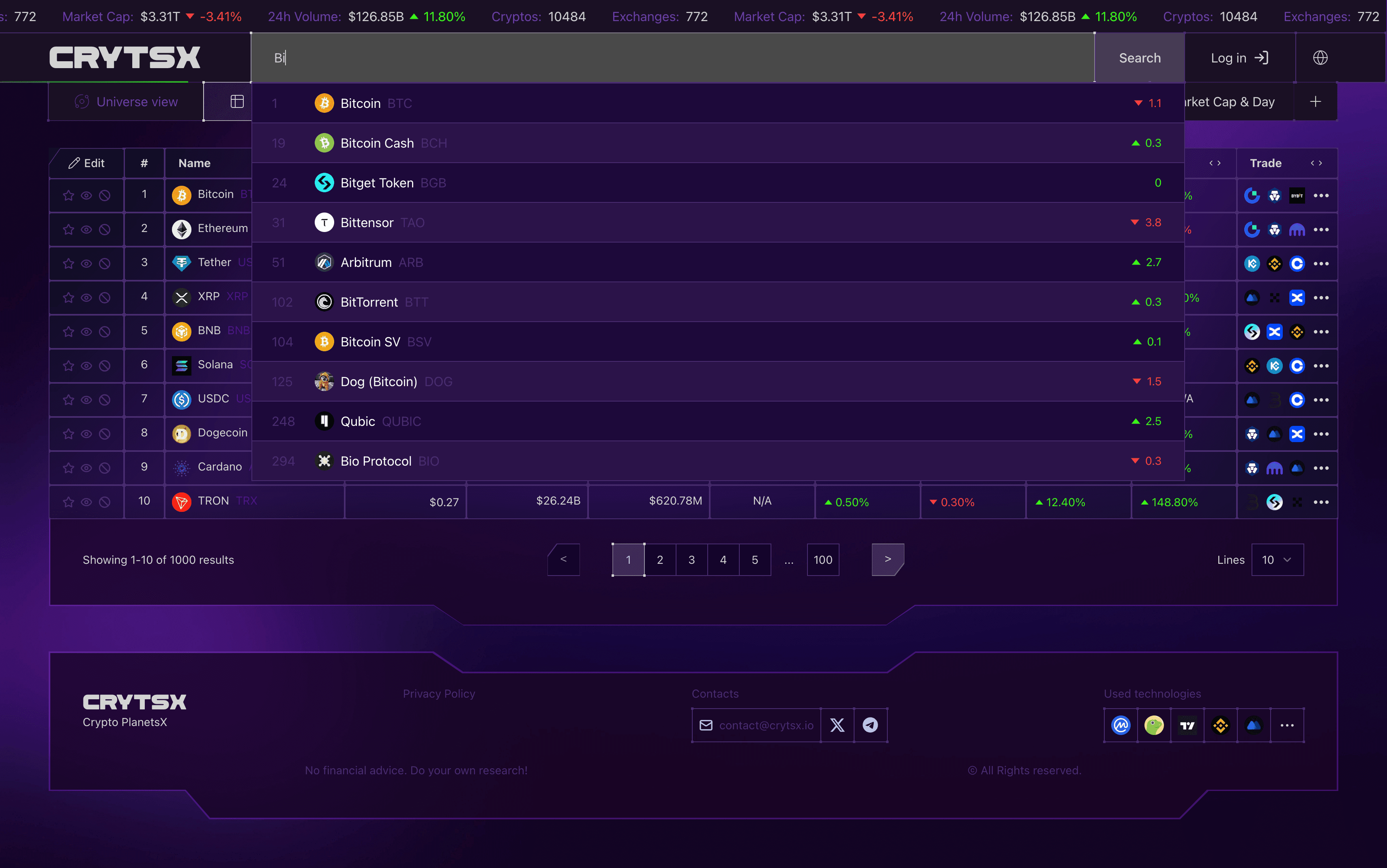Click the Coinbase icon in USDC row
This screenshot has width=1387, height=868.
pos(1297,400)
